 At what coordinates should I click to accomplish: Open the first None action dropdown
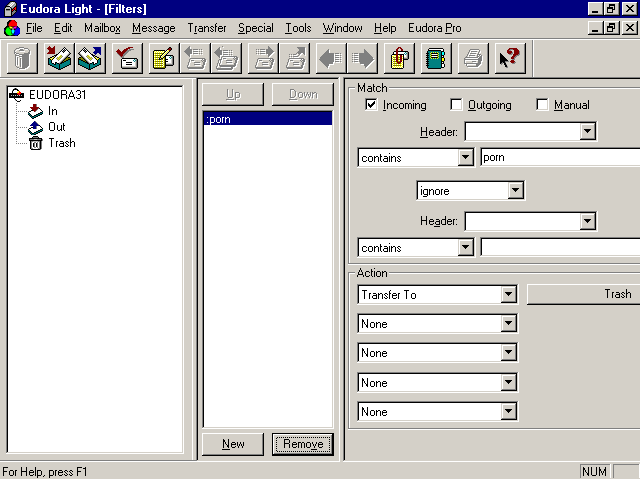(509, 324)
